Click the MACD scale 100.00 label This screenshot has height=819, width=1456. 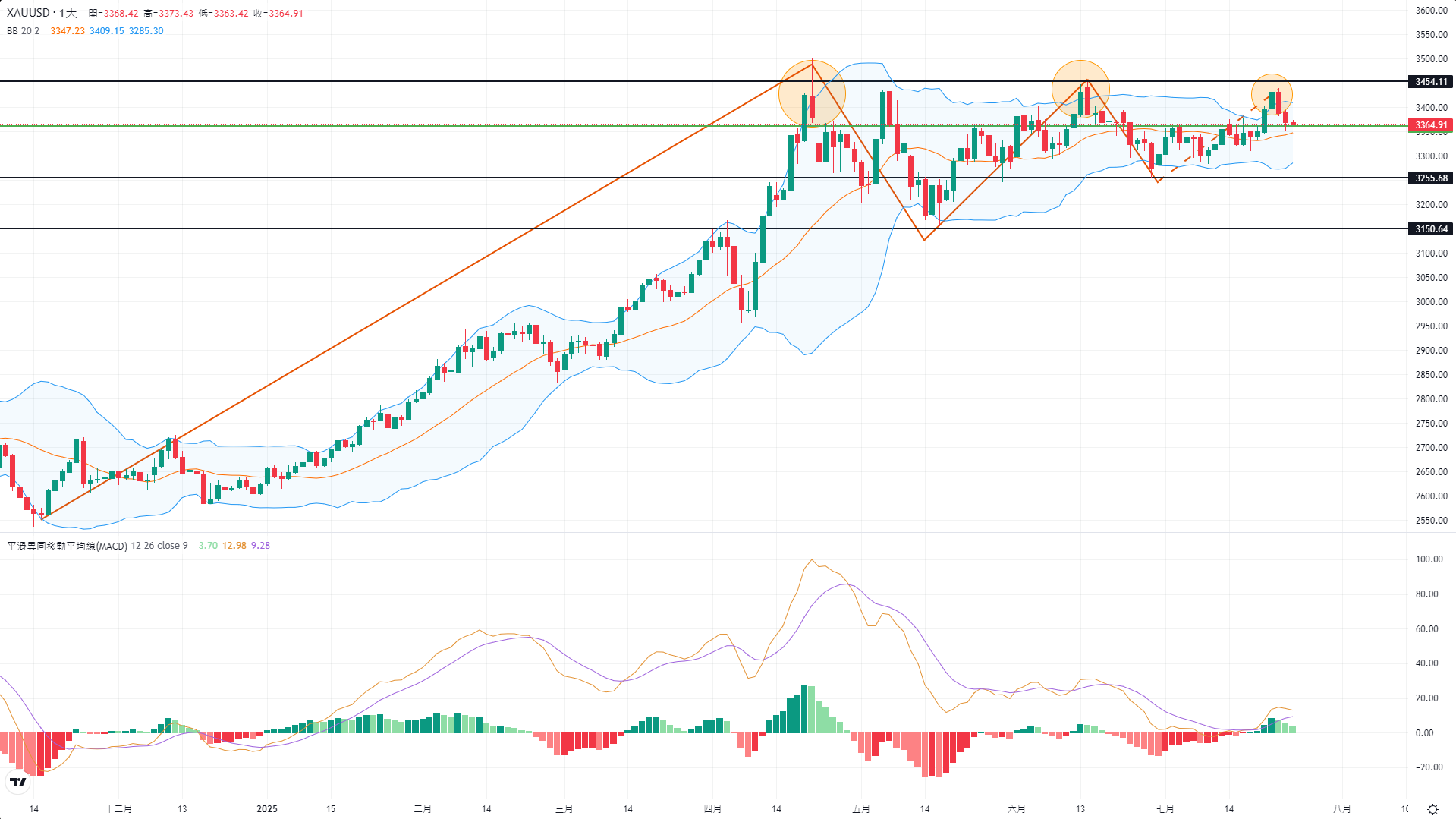point(1429,559)
